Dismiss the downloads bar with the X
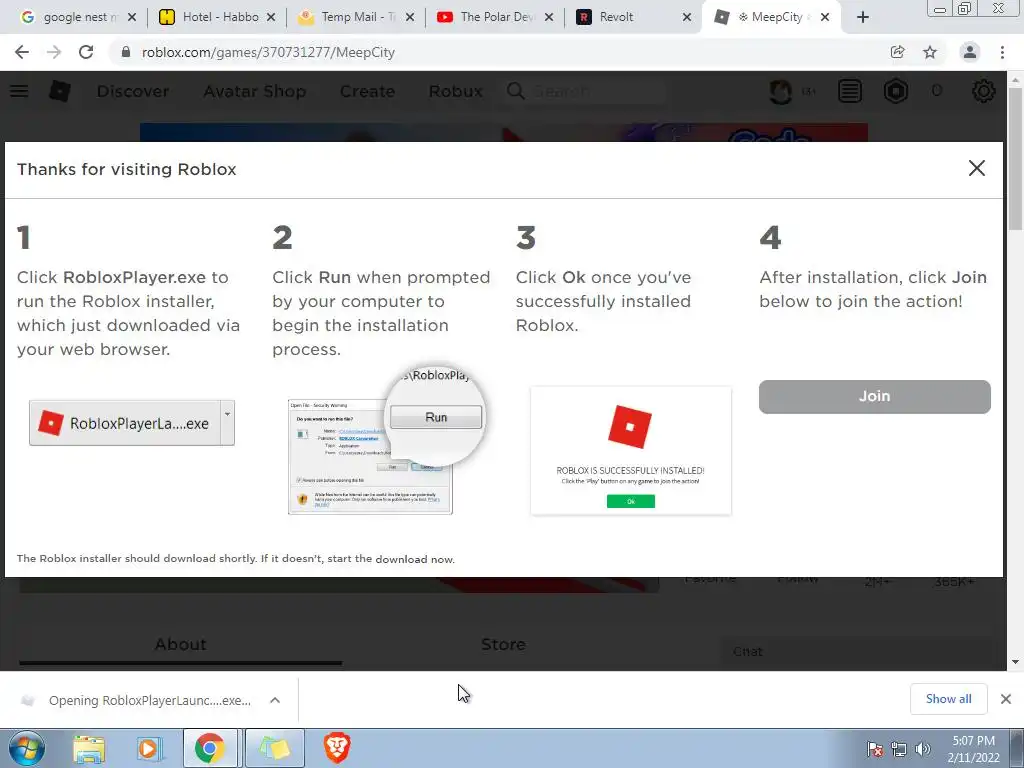Image resolution: width=1024 pixels, height=768 pixels. point(1006,699)
